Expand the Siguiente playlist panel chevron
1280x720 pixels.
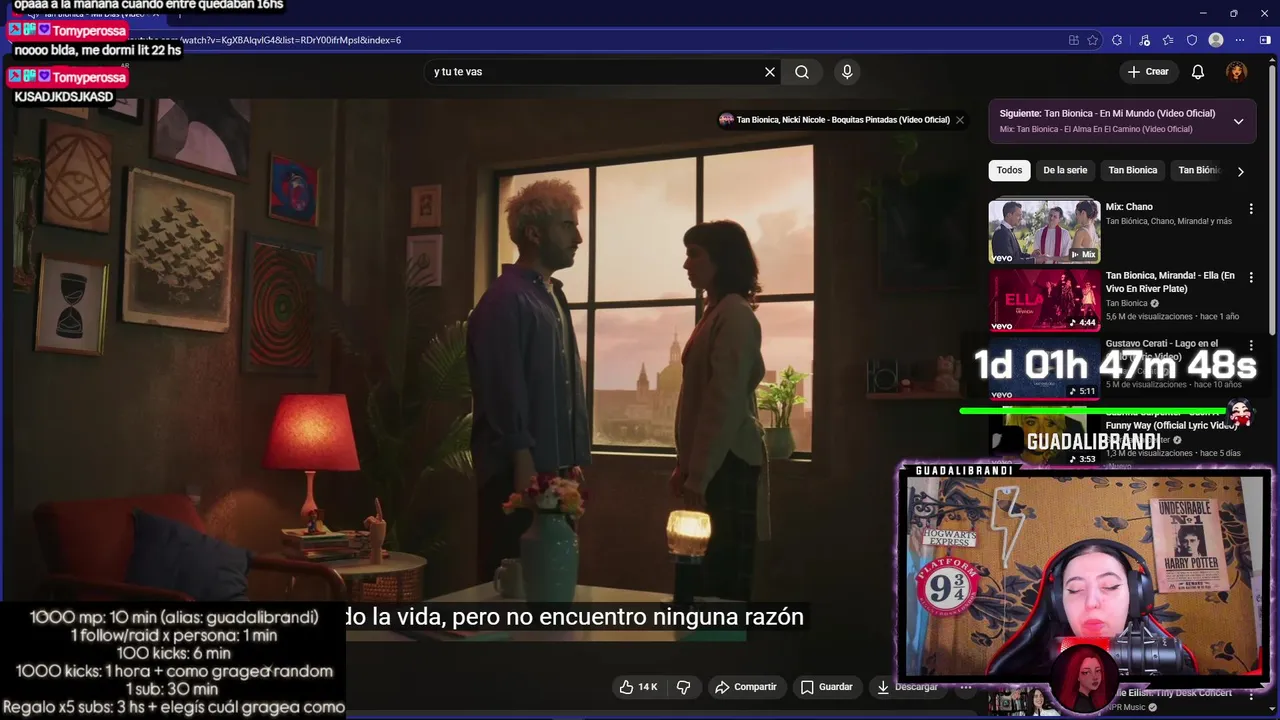(1238, 121)
